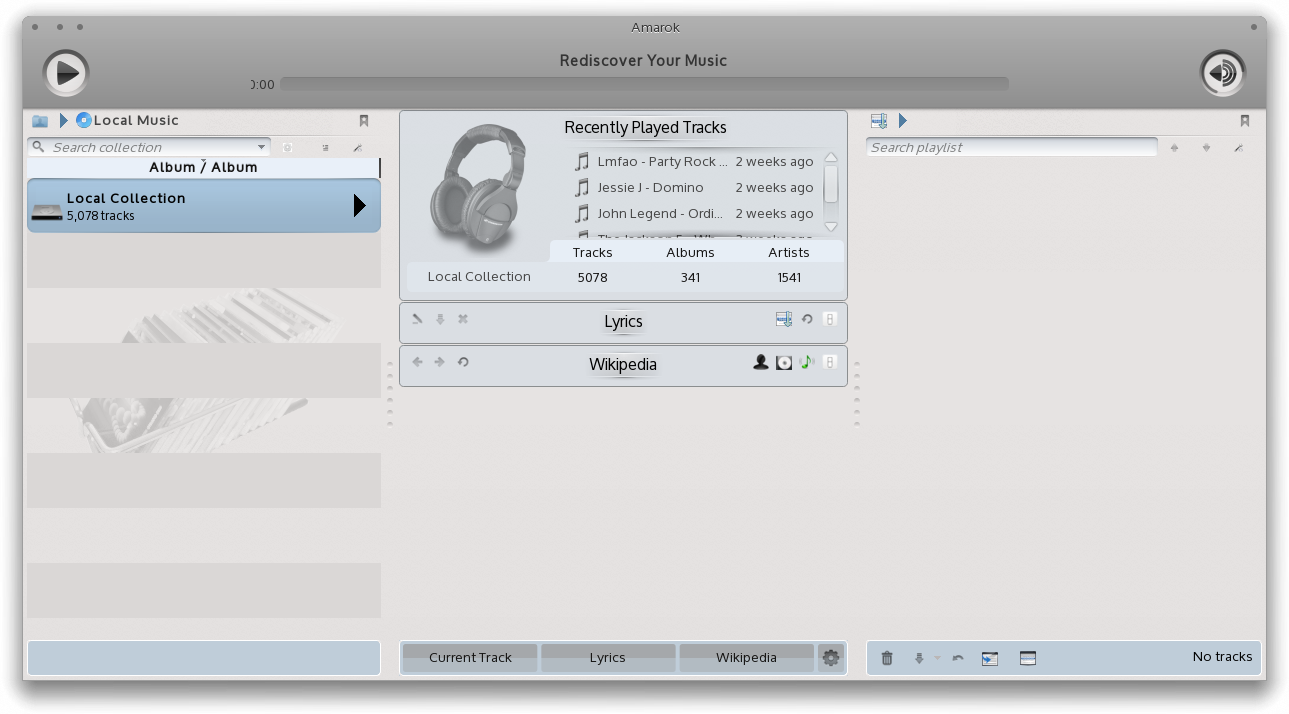Image resolution: width=1289 pixels, height=714 pixels.
Task: Expand the breadcrumb arrow before Local Music
Action: tap(64, 121)
